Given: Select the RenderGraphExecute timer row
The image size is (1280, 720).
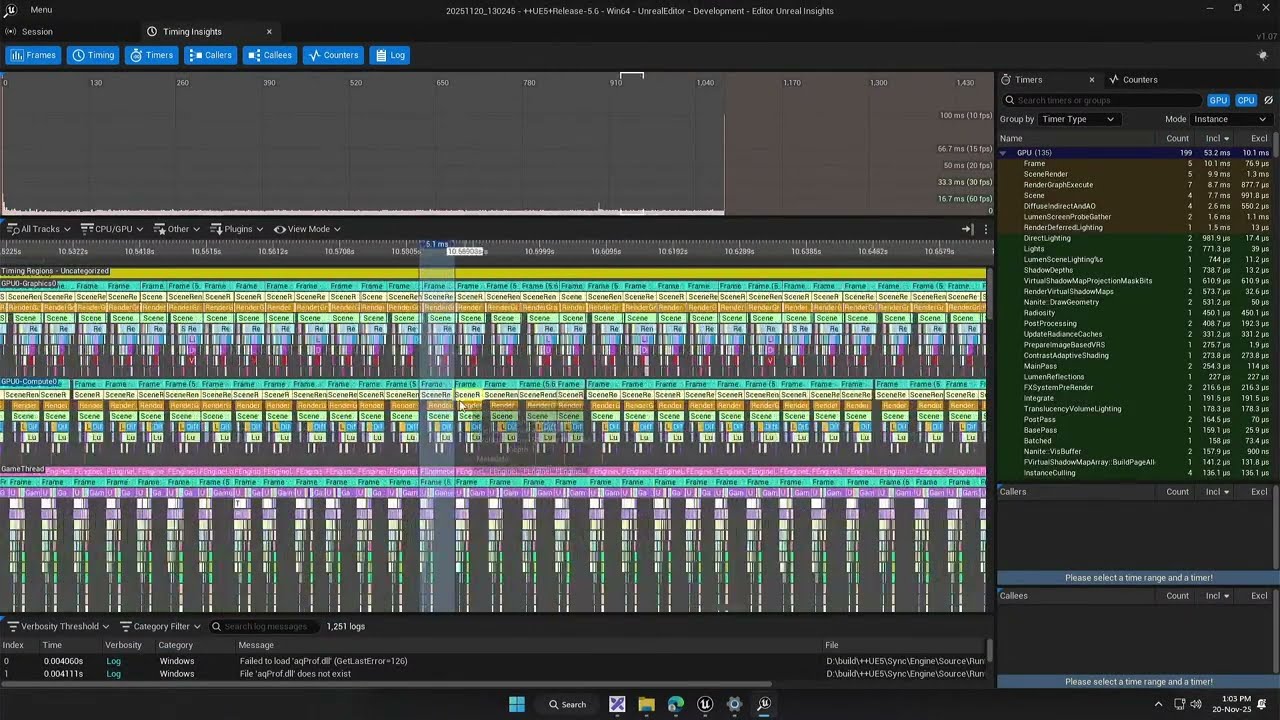Looking at the screenshot, I should pos(1134,185).
